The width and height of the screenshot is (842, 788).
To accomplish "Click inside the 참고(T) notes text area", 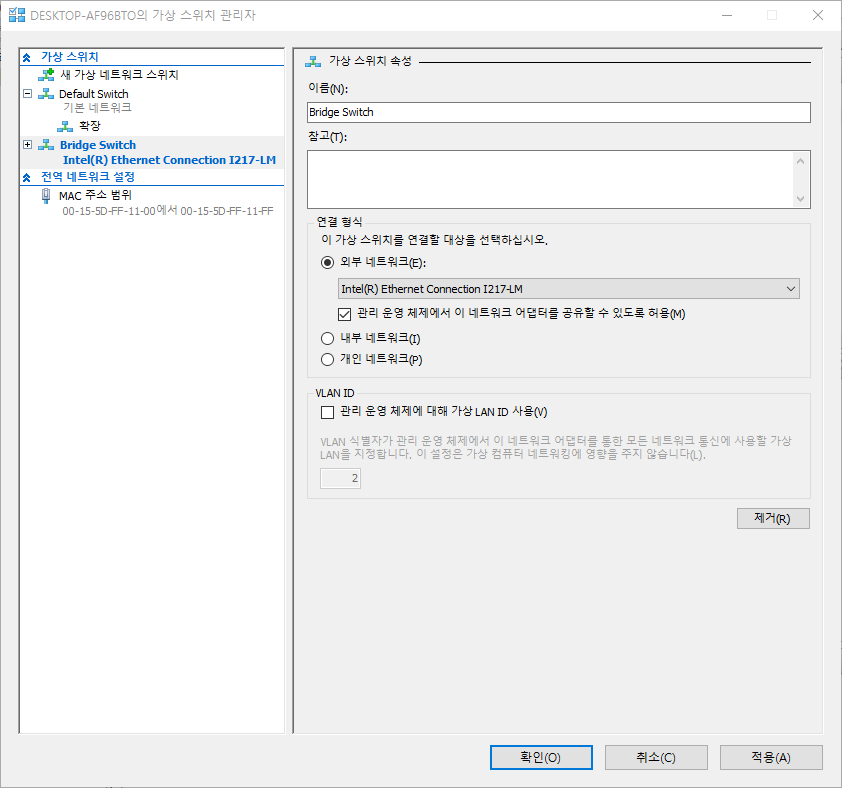I will coord(550,179).
